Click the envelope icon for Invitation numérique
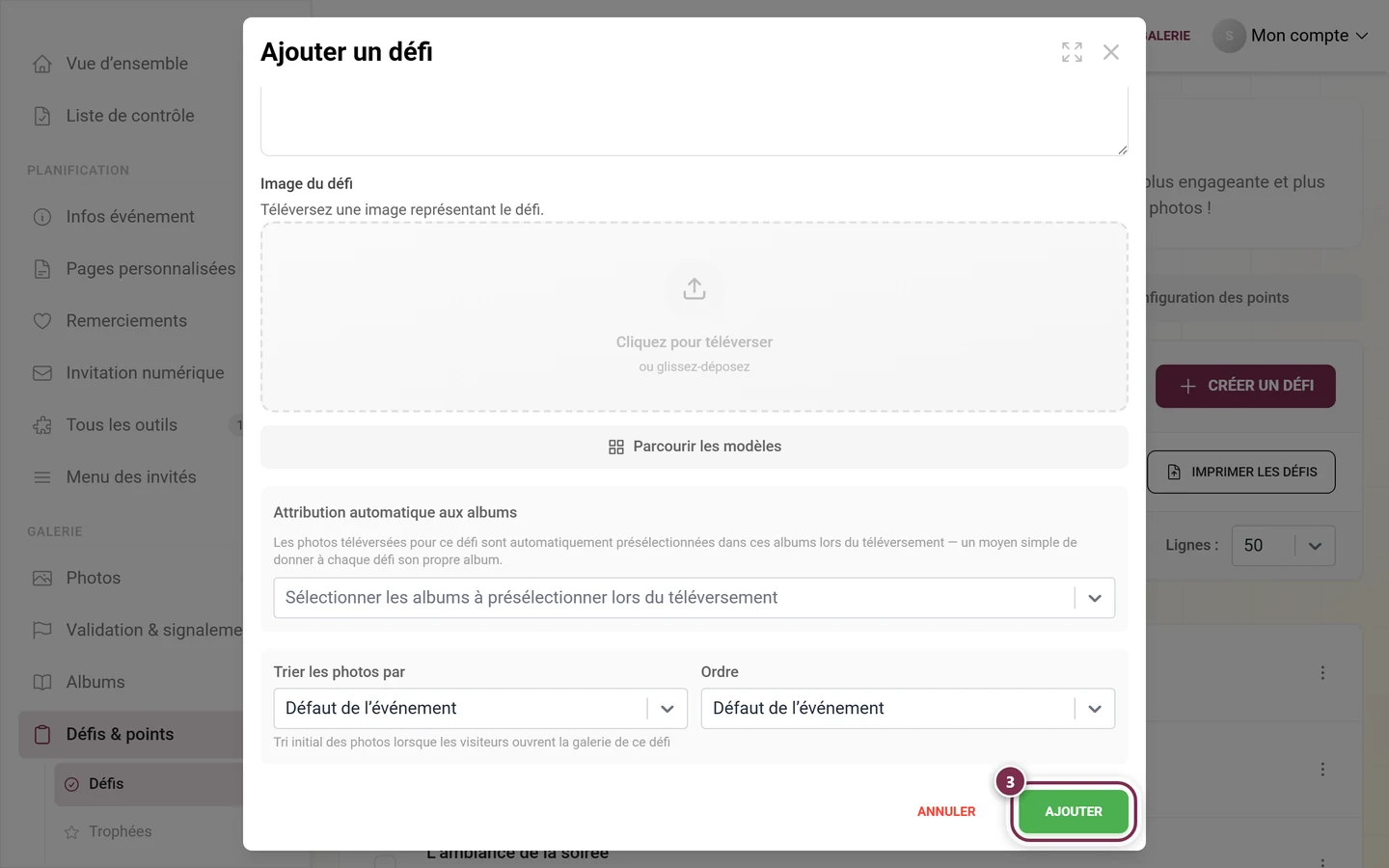Screen dimensions: 1389x868 (x=42, y=373)
